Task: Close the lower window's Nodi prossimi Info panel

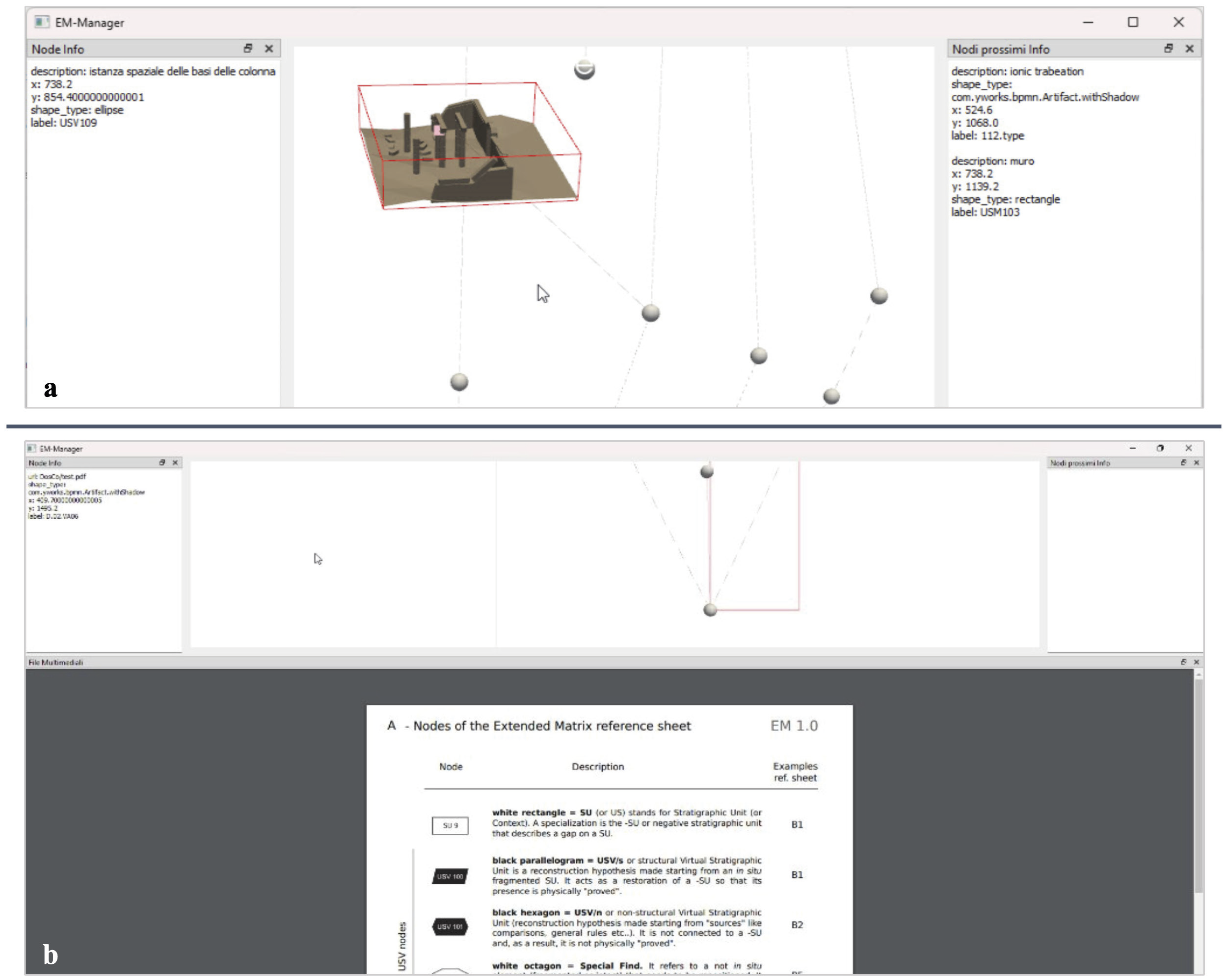Action: 1196,462
